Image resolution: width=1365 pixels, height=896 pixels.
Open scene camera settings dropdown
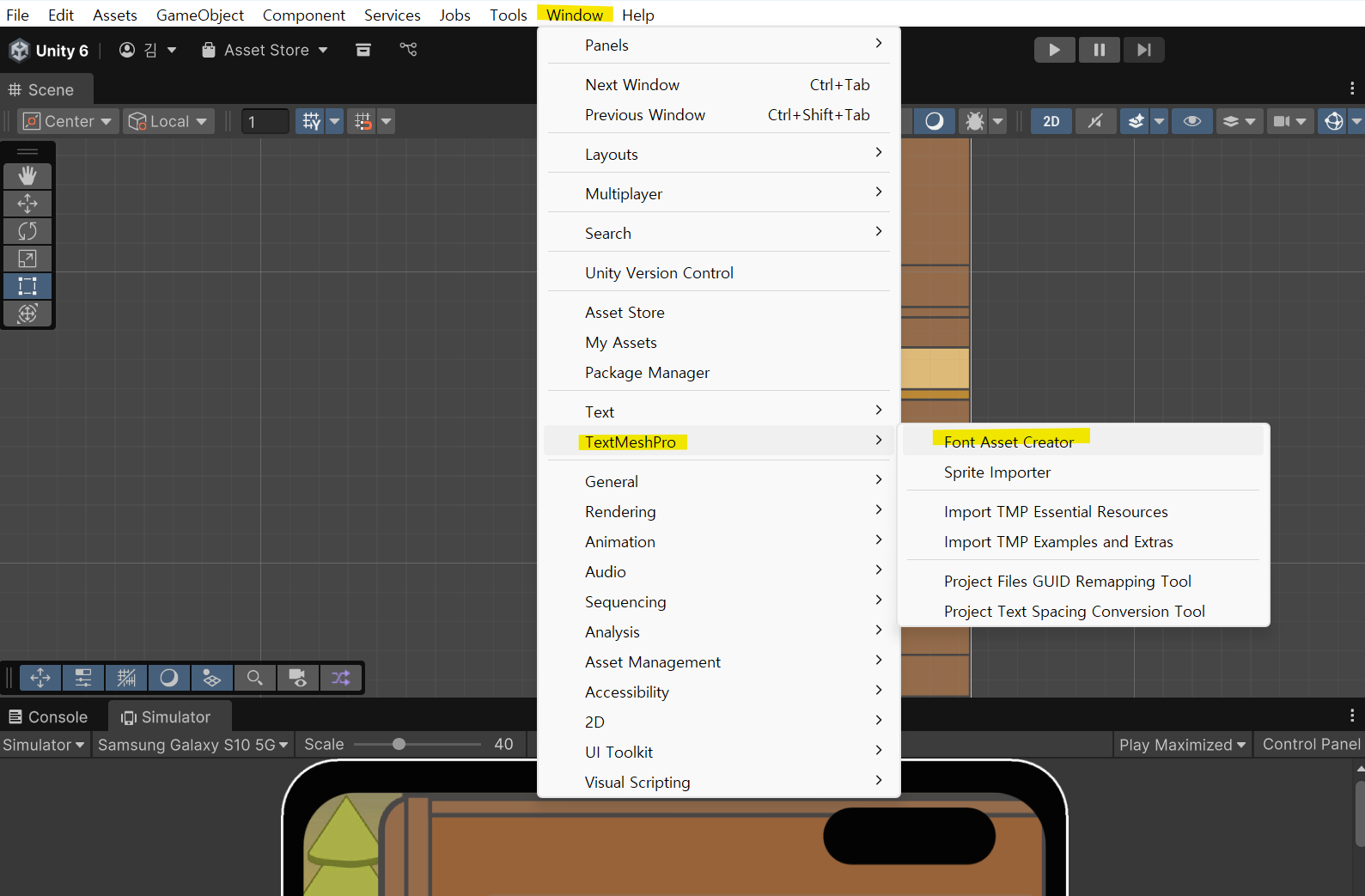coord(1289,121)
